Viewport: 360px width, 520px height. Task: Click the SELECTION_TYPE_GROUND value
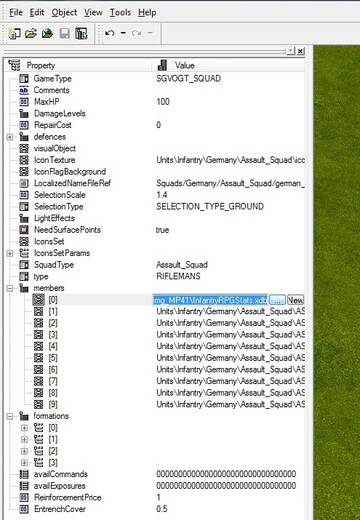coord(210,206)
